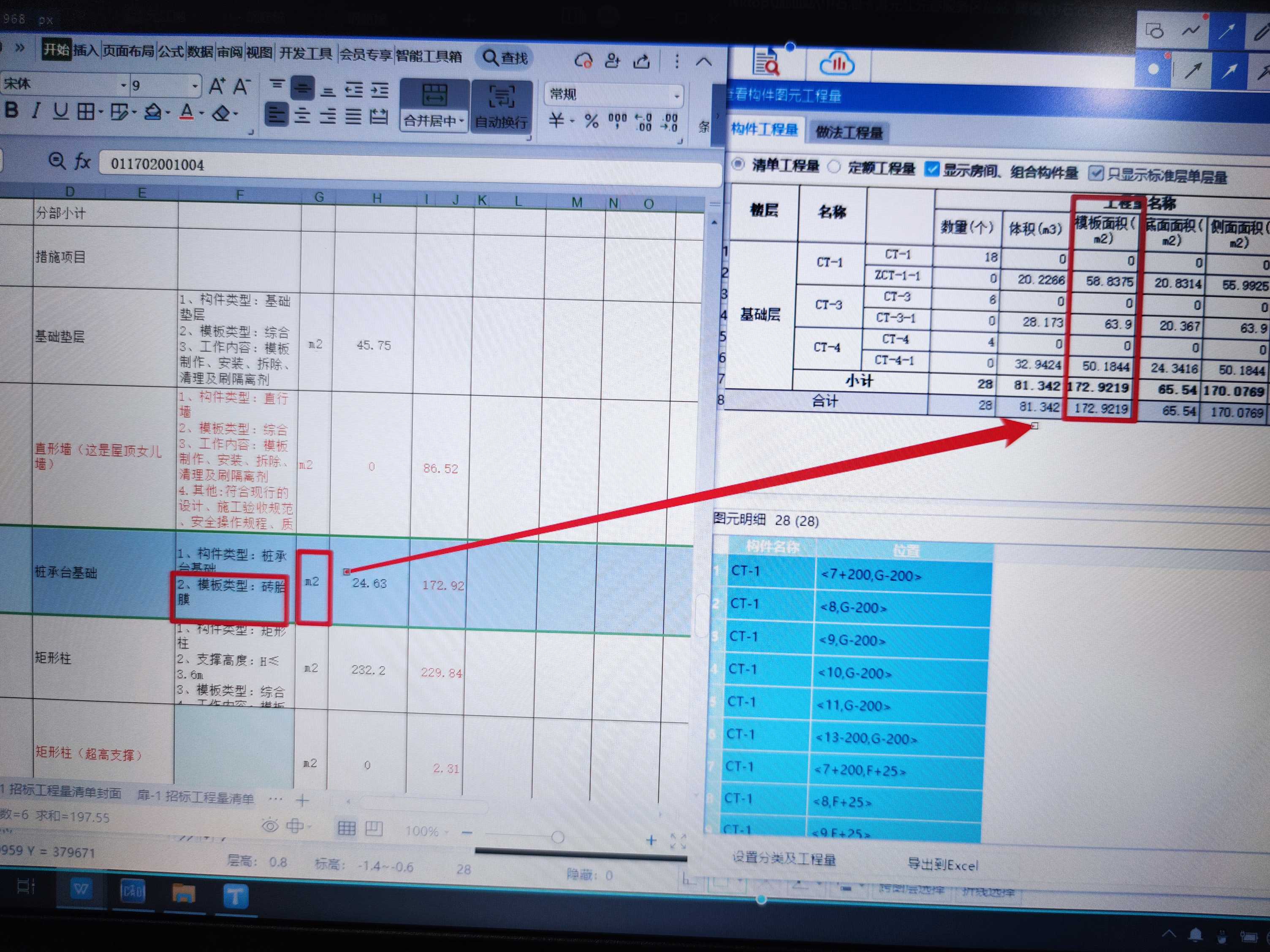Apply underline formatting

60,111
